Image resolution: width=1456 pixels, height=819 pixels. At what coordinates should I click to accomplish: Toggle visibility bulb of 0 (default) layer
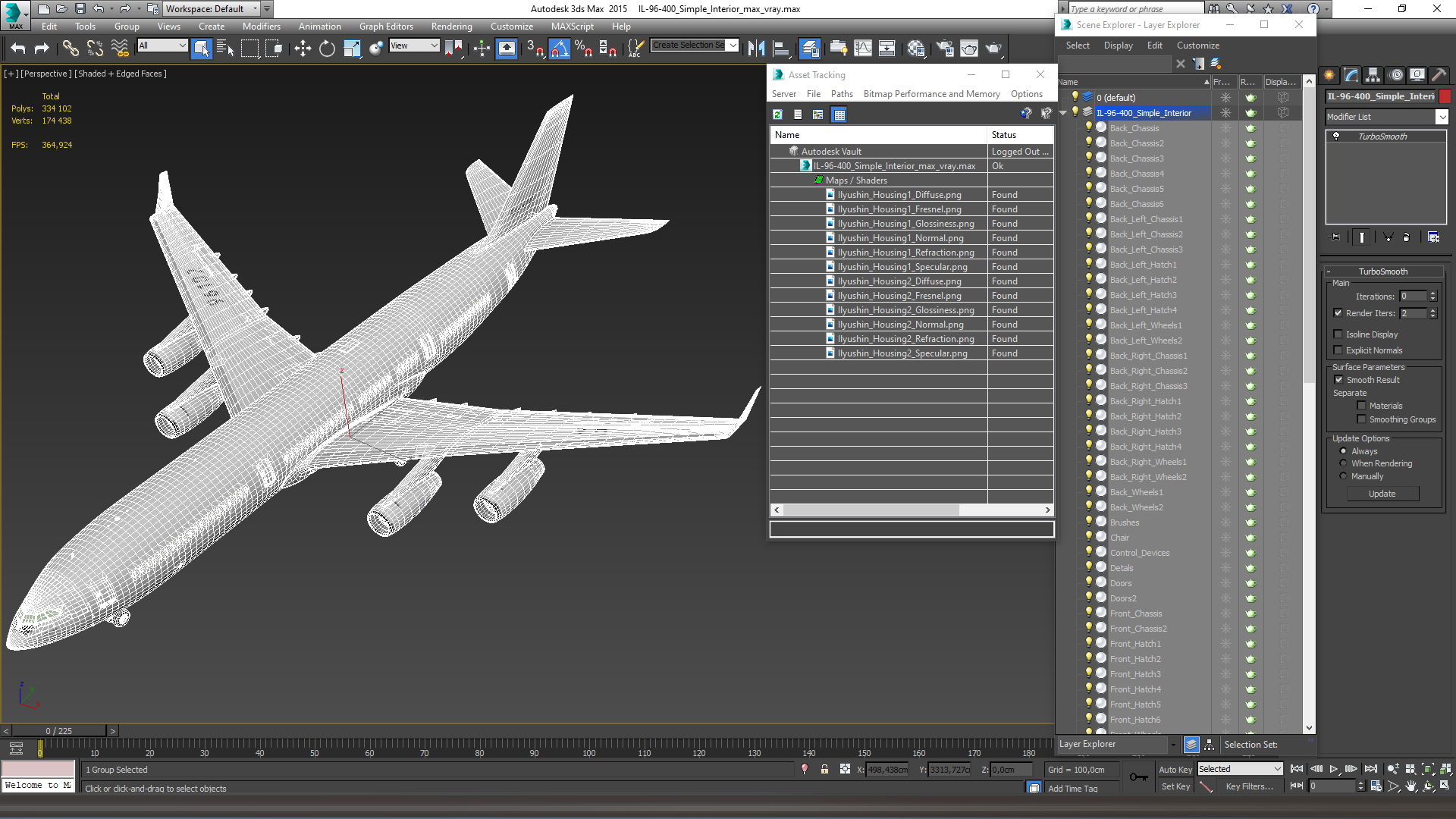[x=1075, y=97]
